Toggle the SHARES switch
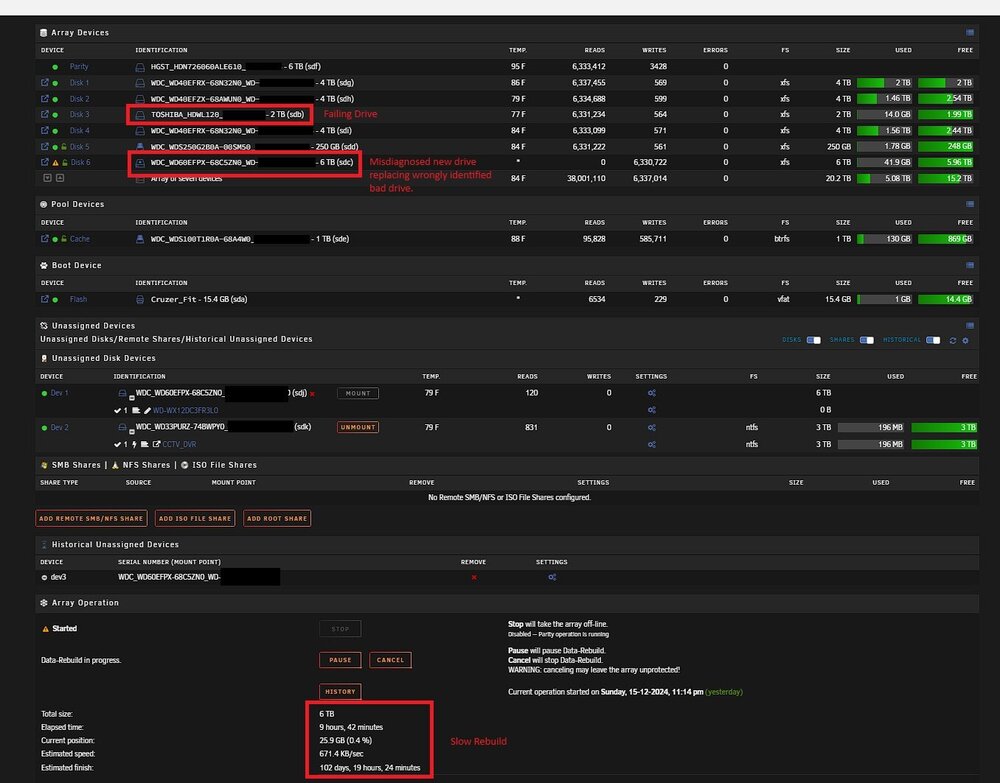 click(867, 340)
